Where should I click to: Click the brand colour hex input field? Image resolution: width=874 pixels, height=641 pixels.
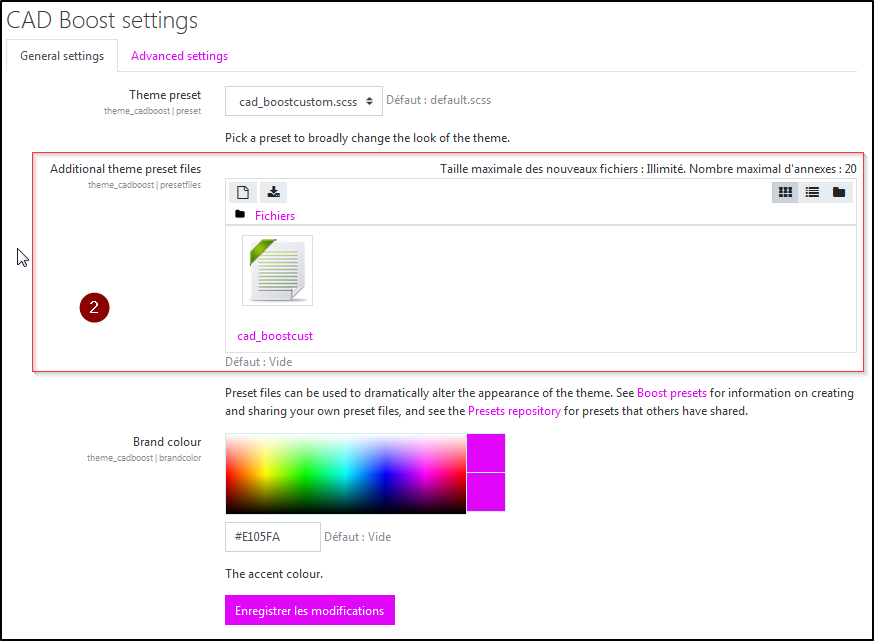tap(272, 537)
